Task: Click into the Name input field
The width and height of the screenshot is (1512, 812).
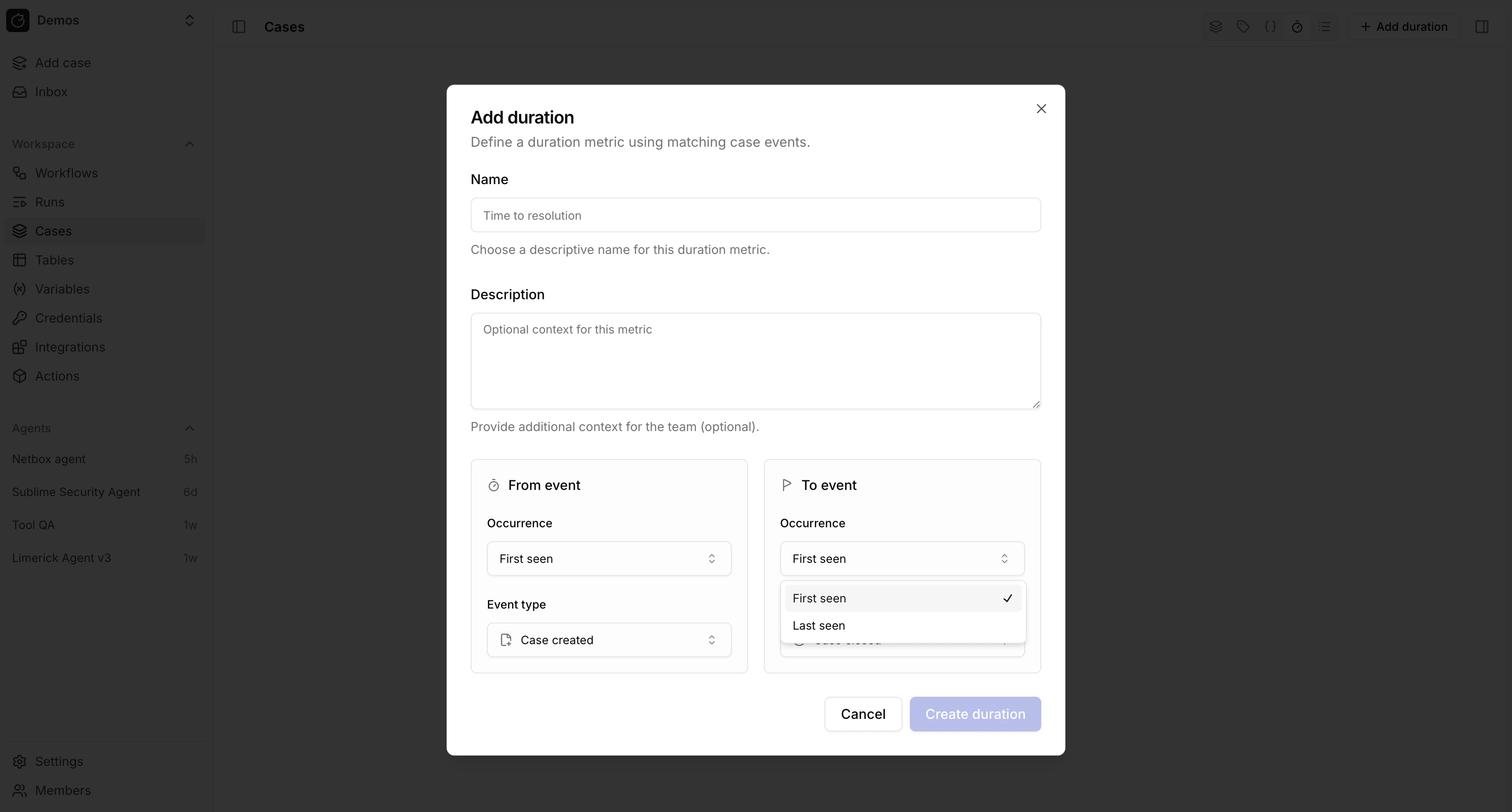Action: pos(756,215)
